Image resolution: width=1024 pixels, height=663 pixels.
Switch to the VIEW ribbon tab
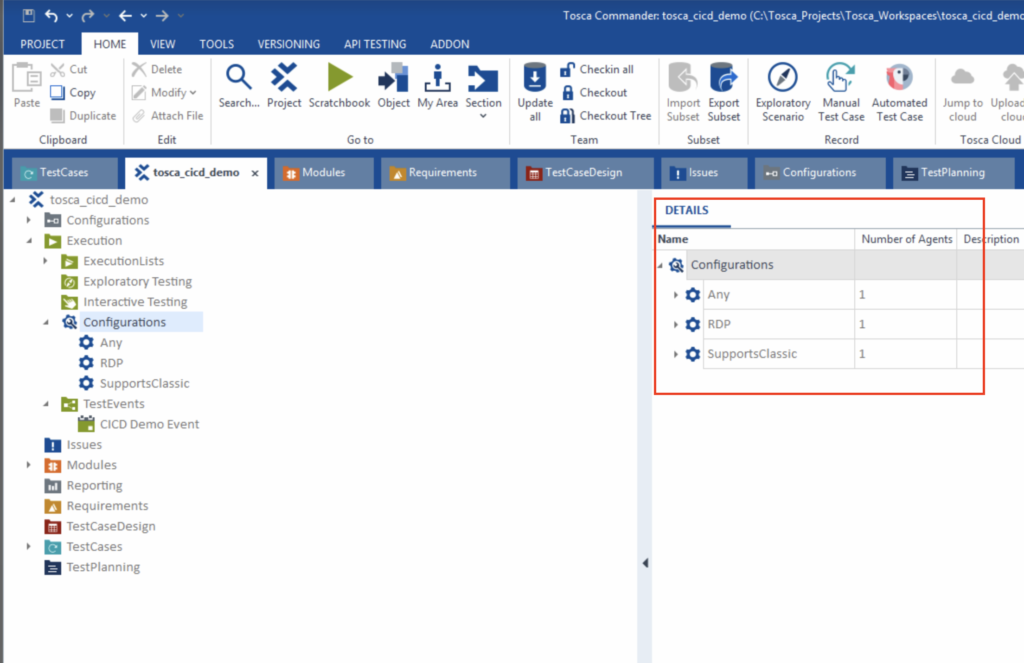click(163, 44)
